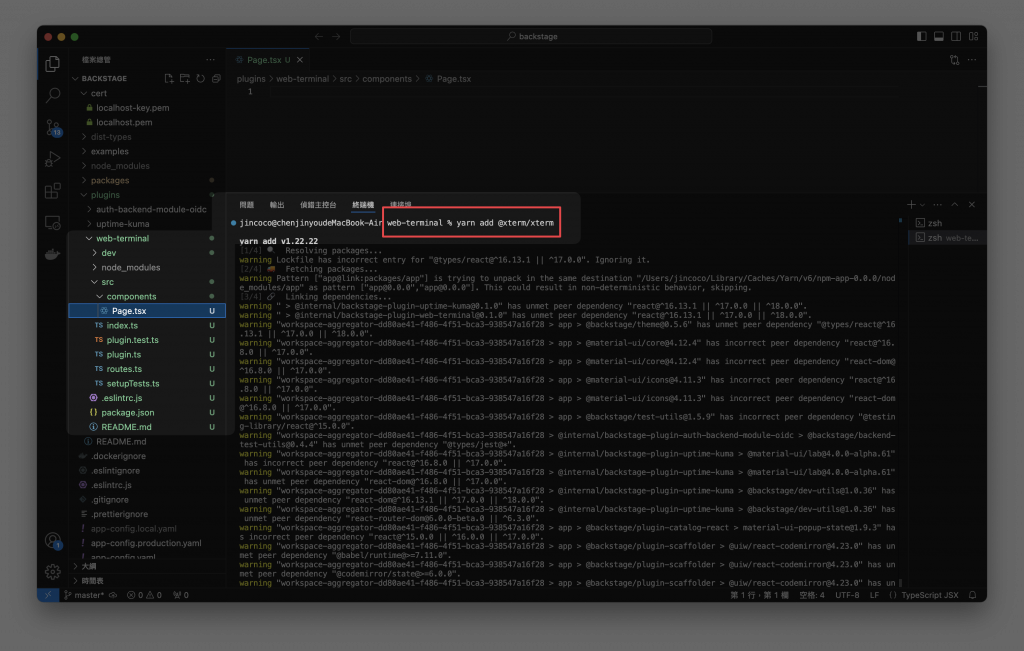Change LF end of line sequence
The width and height of the screenshot is (1024, 651).
point(874,595)
